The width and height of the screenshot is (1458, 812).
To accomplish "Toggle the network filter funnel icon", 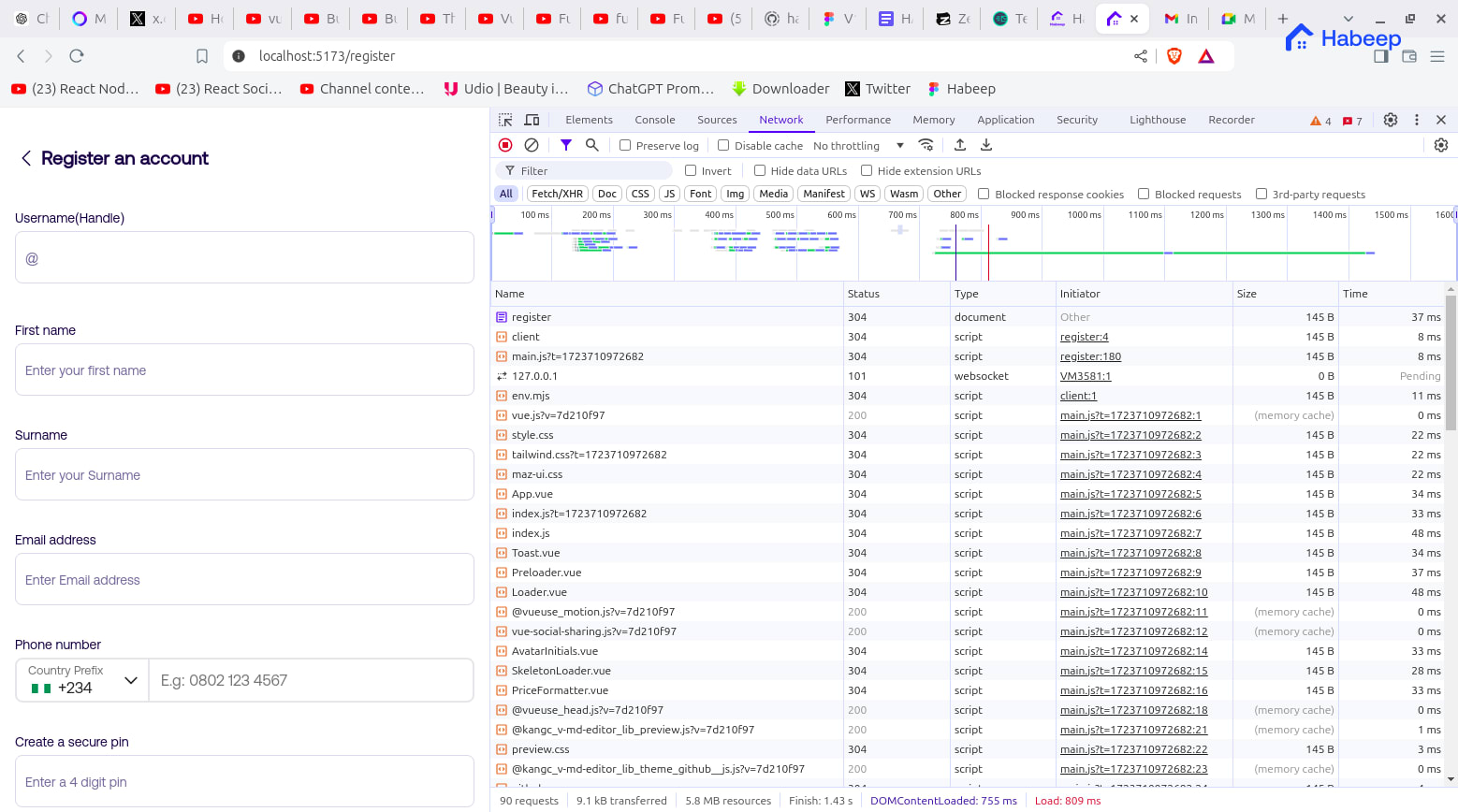I will 566,145.
